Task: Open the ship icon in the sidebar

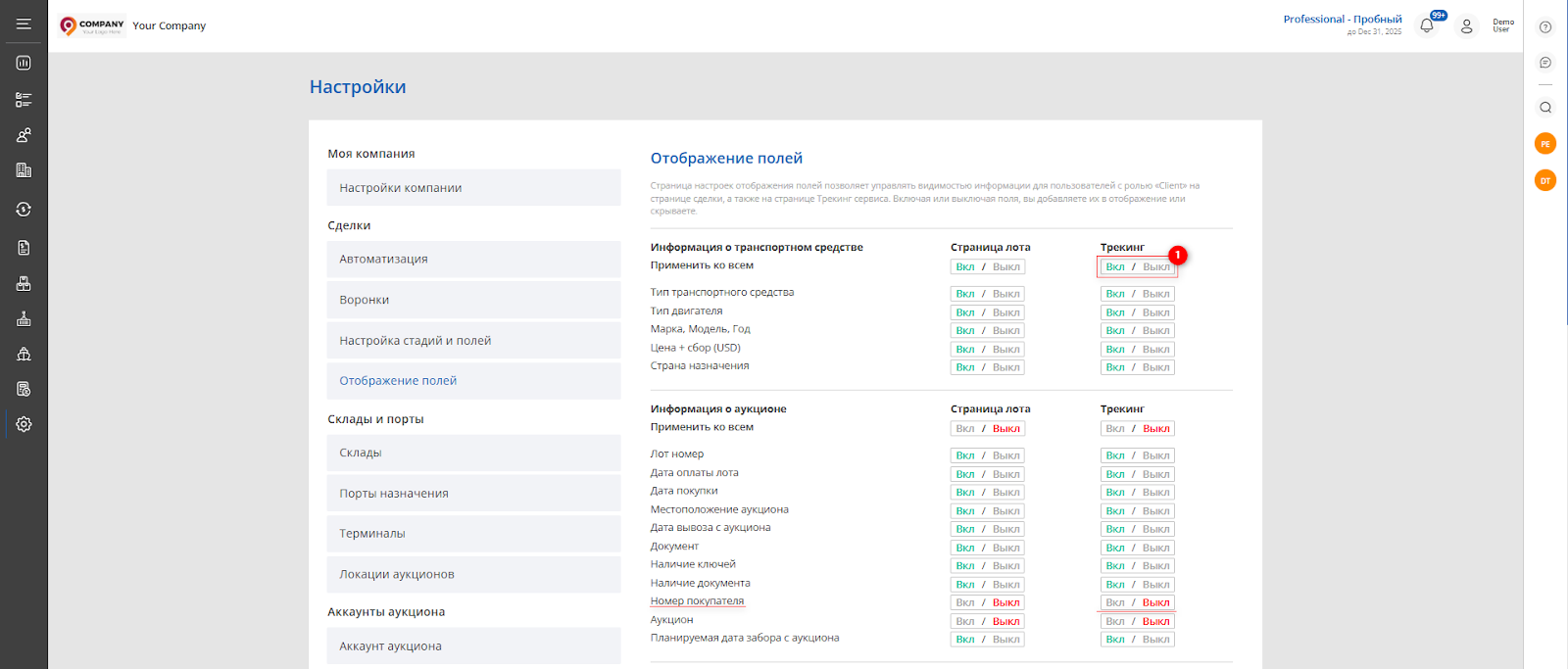Action: tap(24, 355)
